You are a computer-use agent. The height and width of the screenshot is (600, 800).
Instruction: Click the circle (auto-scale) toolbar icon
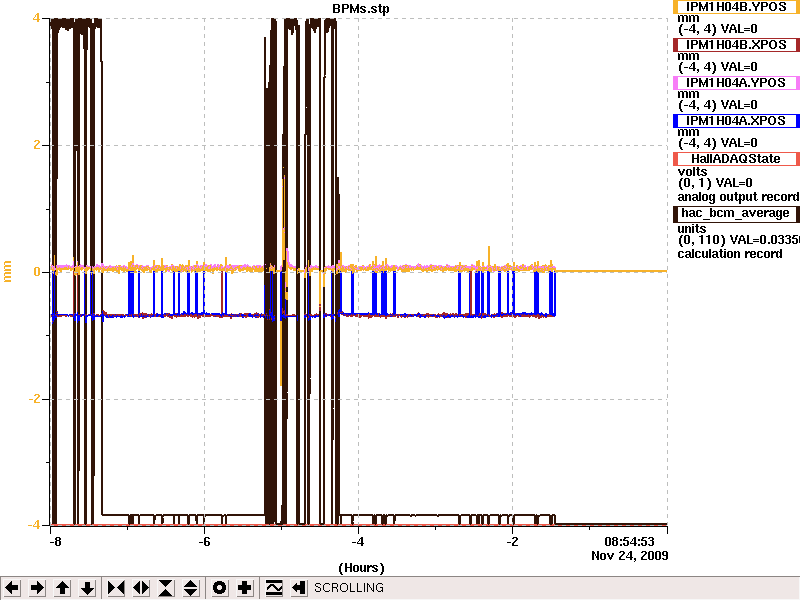click(x=219, y=588)
